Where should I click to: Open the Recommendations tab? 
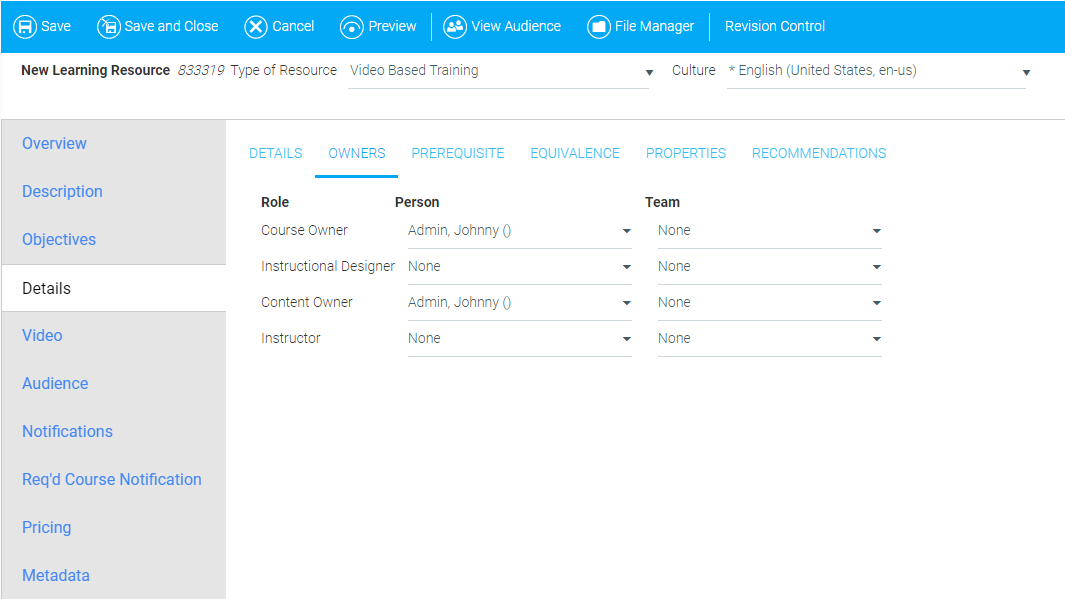click(819, 154)
